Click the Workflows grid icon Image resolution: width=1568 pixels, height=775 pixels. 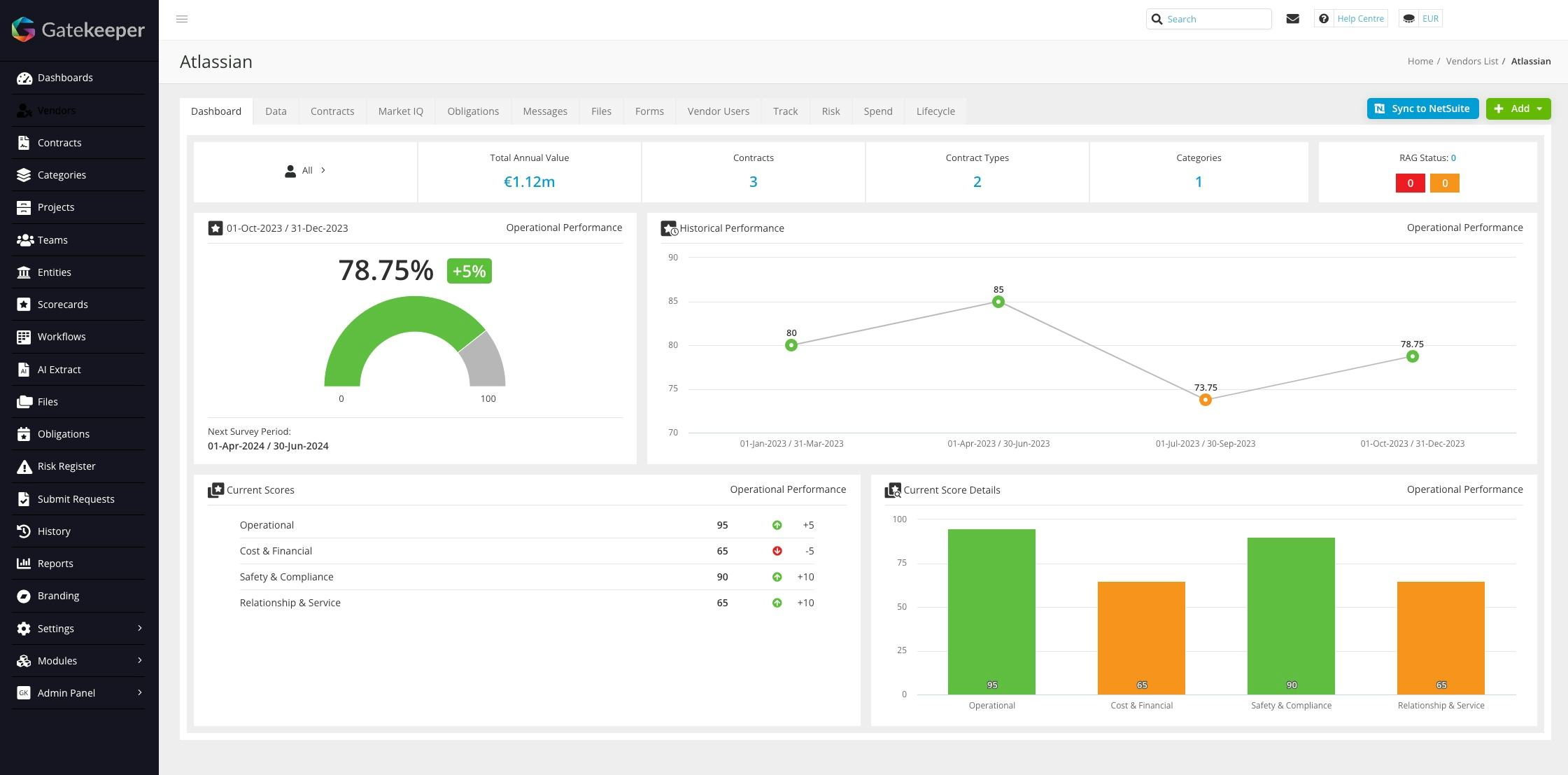(24, 337)
